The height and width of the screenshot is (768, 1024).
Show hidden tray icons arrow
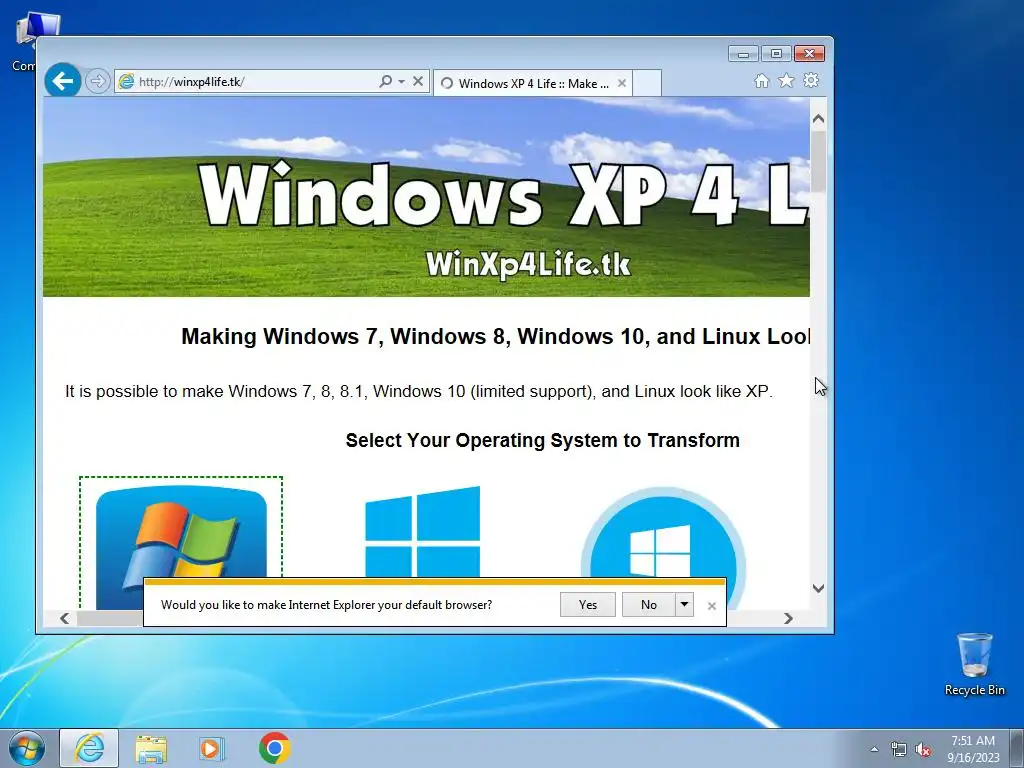874,749
